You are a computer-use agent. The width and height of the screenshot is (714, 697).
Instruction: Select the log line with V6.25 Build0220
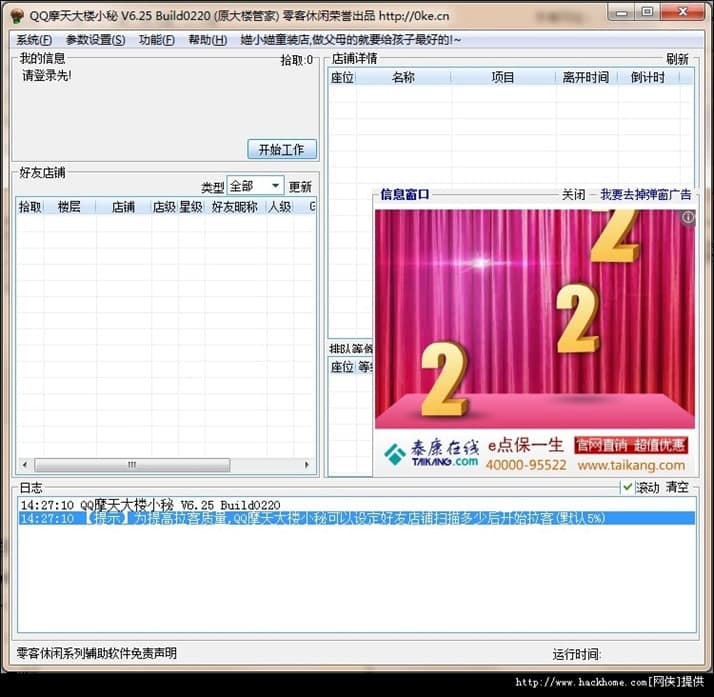click(x=357, y=505)
